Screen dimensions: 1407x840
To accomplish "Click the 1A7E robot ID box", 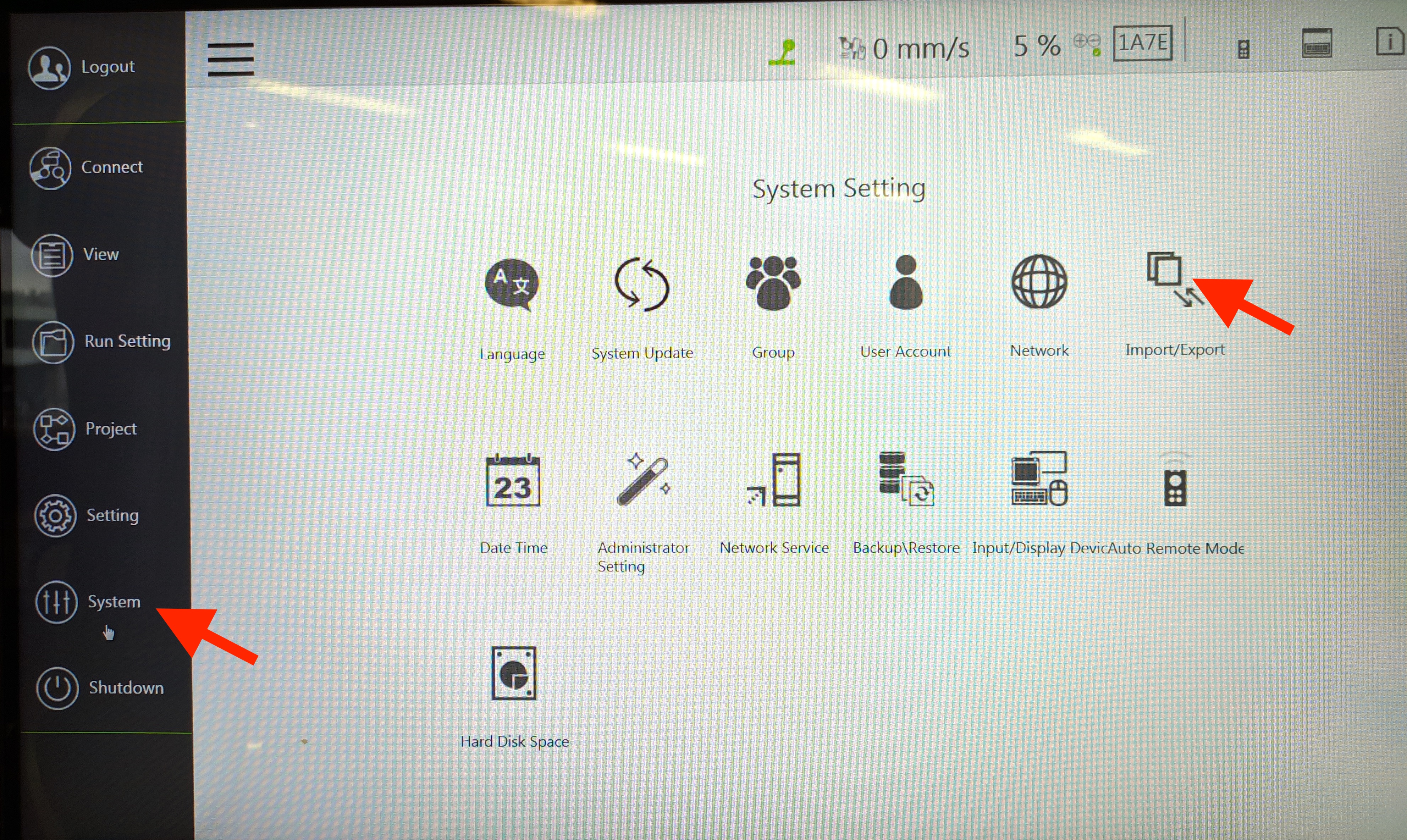I will pyautogui.click(x=1142, y=43).
